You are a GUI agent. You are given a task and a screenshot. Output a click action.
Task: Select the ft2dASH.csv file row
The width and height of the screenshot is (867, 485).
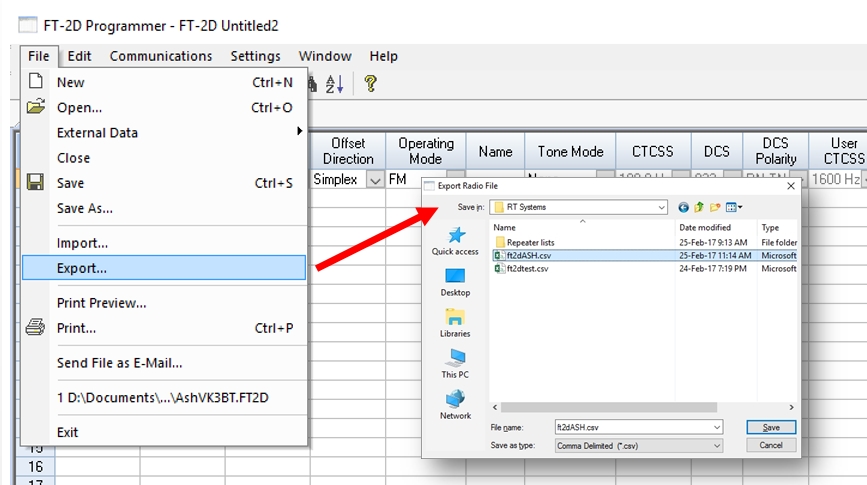[645, 255]
